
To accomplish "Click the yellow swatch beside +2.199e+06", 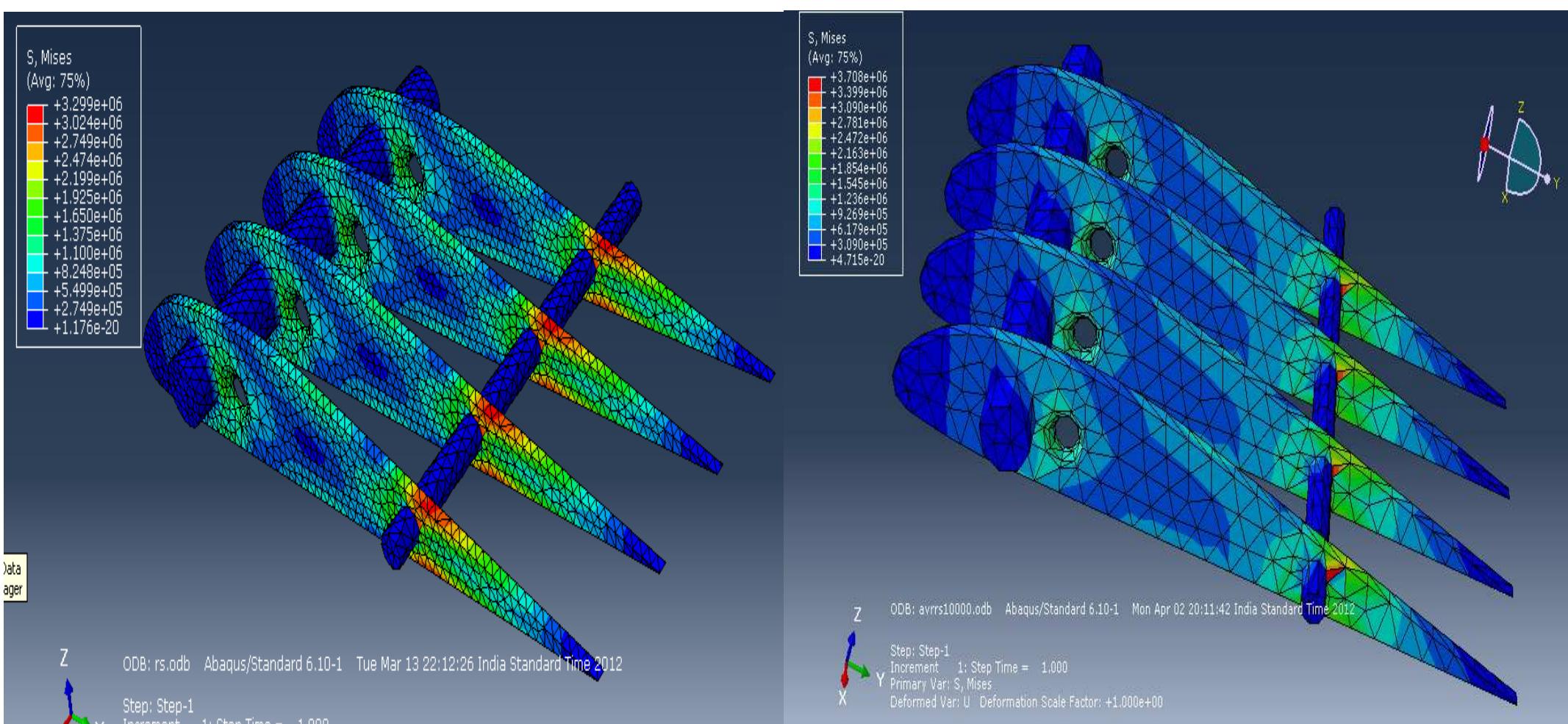I will [x=36, y=170].
